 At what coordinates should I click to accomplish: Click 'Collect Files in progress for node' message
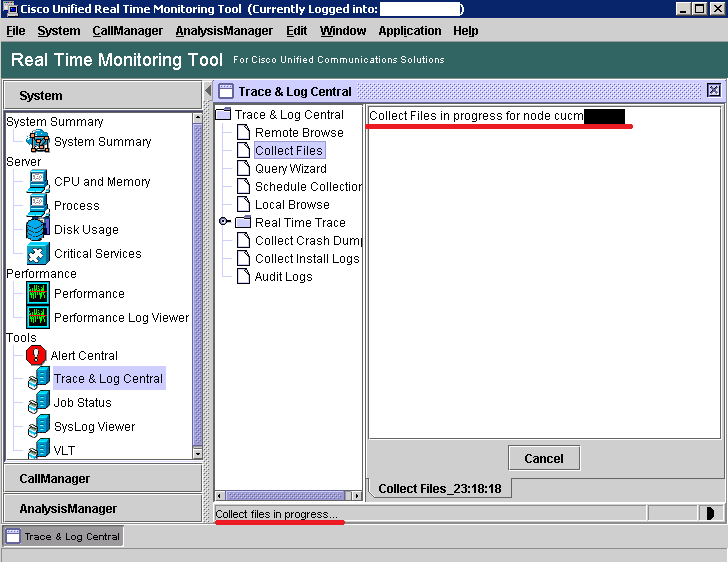click(476, 116)
